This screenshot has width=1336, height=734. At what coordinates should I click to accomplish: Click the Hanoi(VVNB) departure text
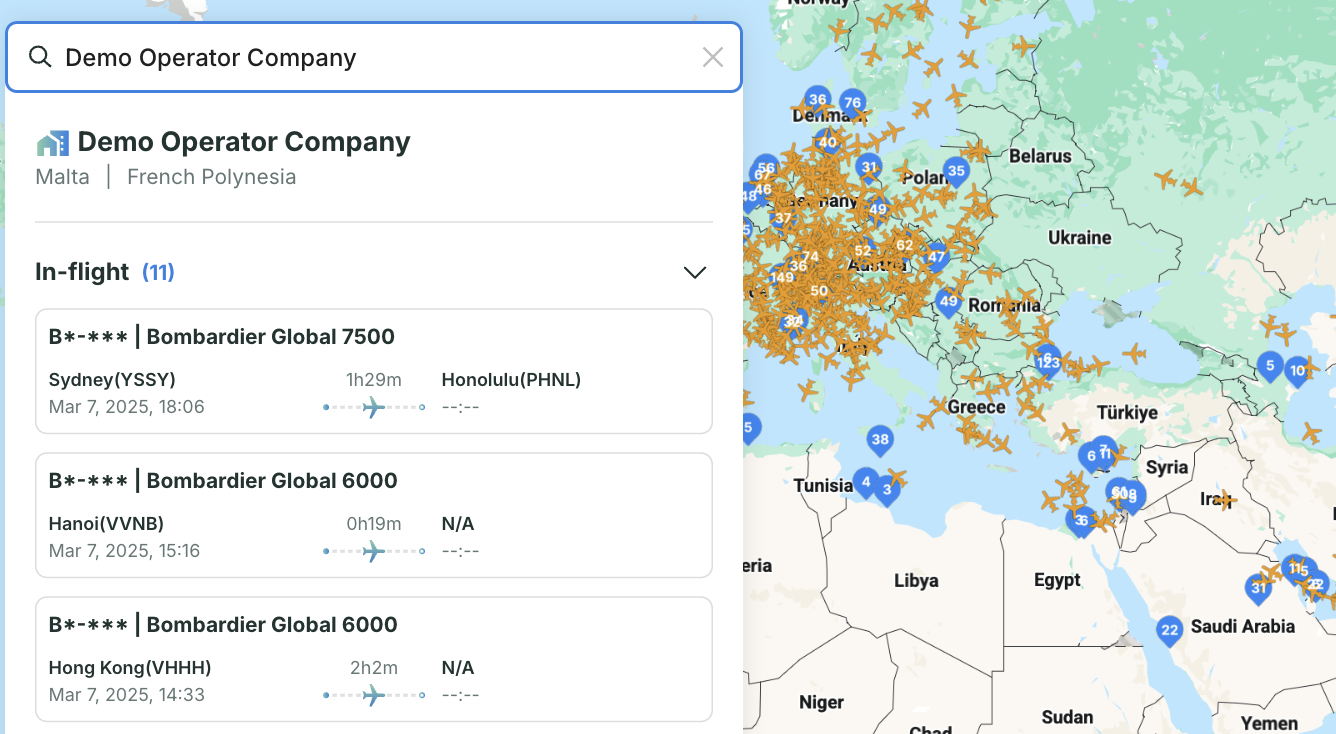click(106, 524)
